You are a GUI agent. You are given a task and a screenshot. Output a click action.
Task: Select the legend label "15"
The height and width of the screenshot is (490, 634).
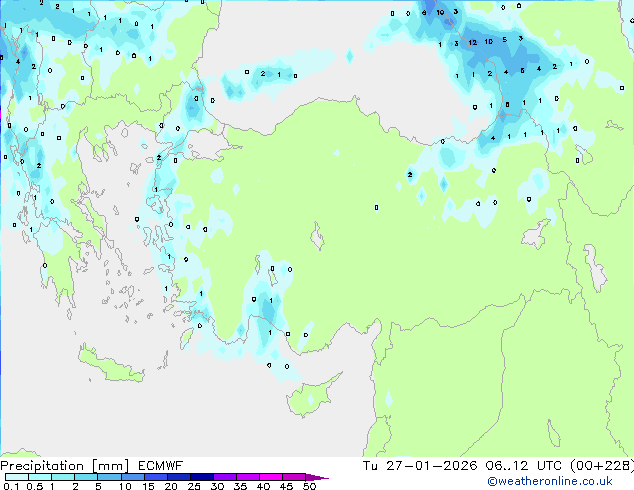coord(148,486)
